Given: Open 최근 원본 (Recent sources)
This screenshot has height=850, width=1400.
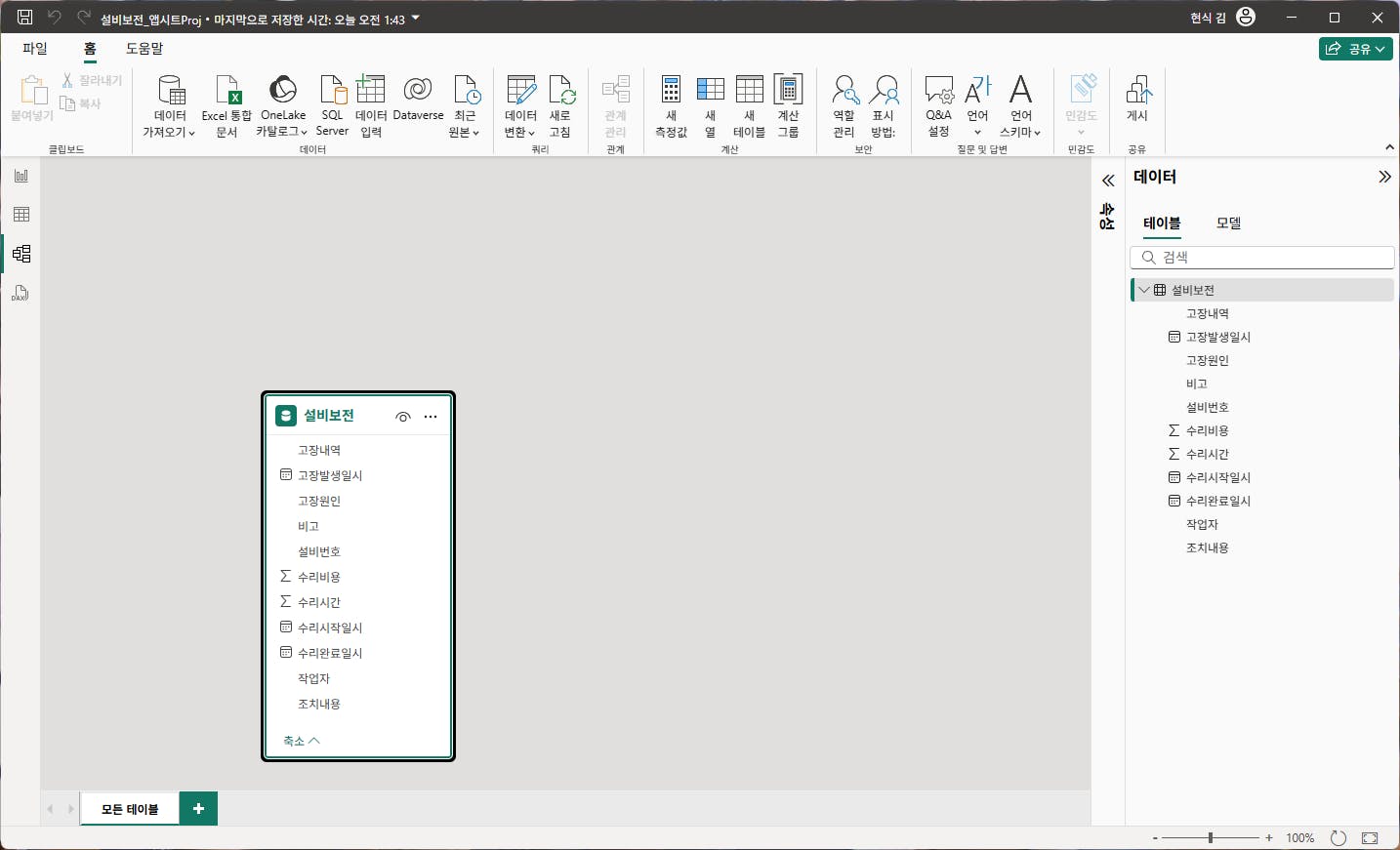Looking at the screenshot, I should coord(465,106).
